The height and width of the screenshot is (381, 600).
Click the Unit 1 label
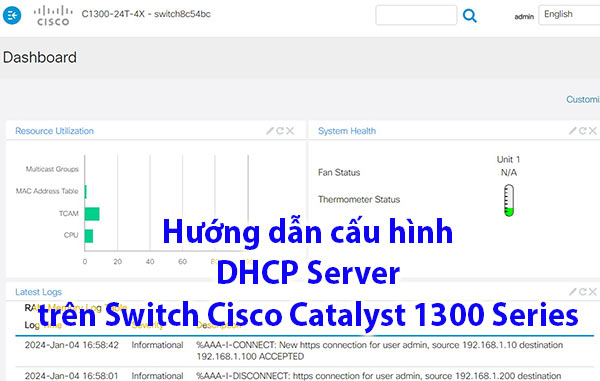pyautogui.click(x=508, y=159)
